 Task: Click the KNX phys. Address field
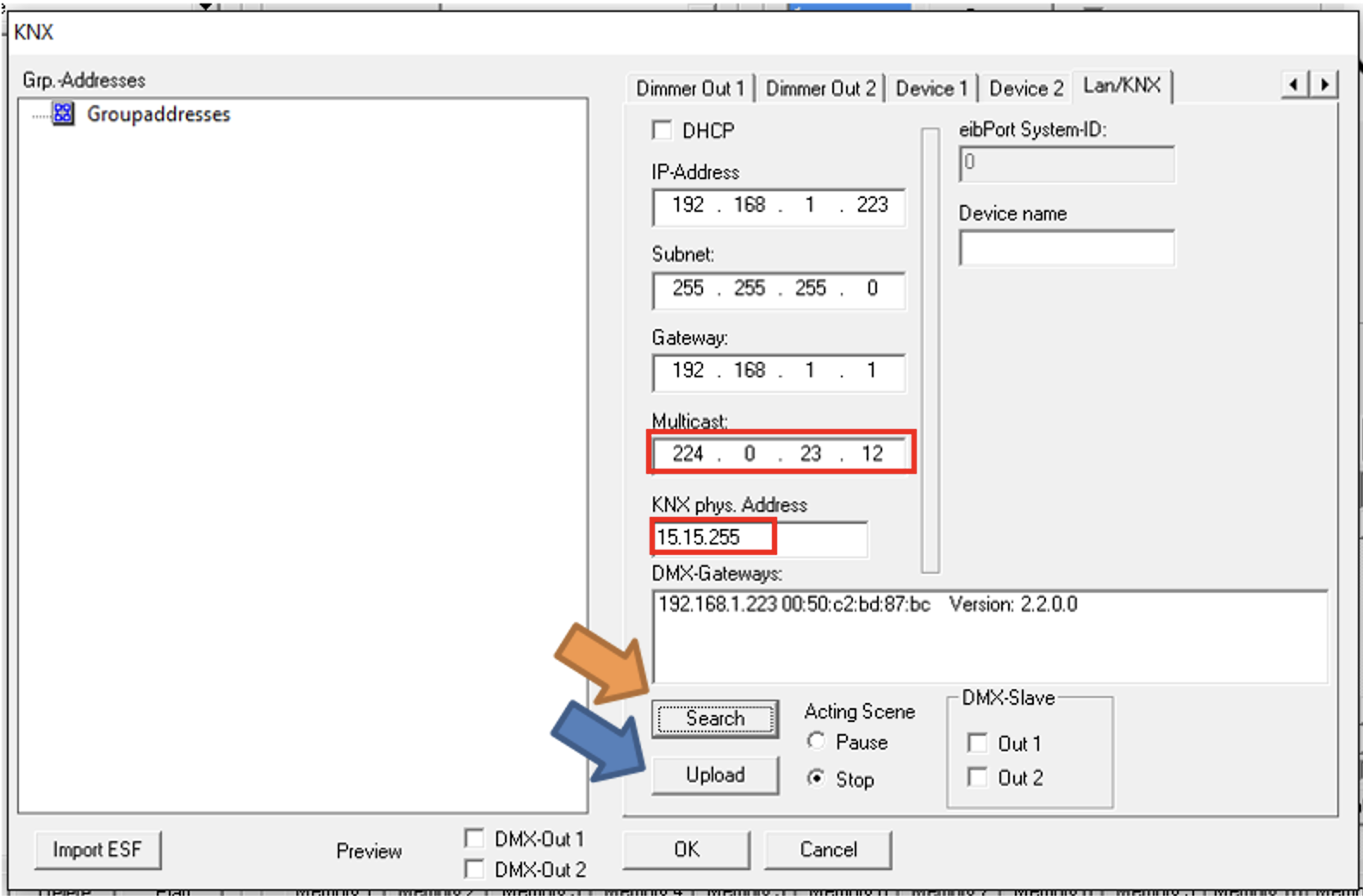pos(759,538)
